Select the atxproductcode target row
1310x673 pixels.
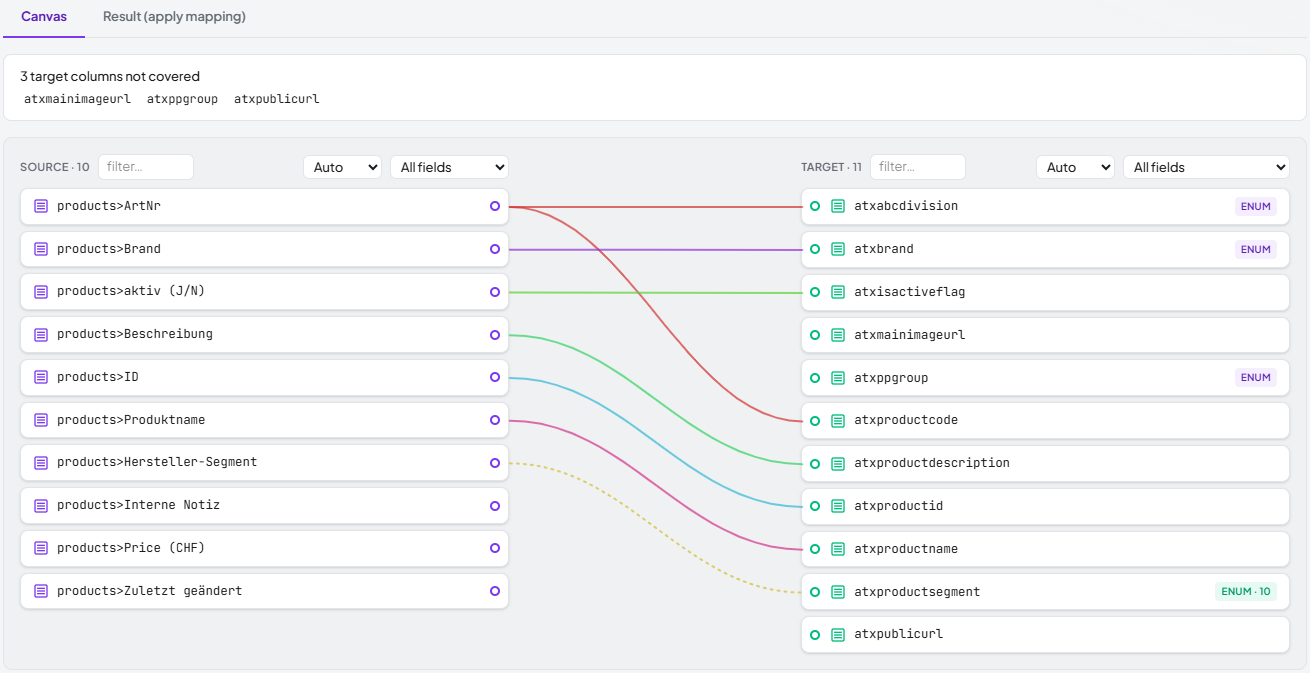pyautogui.click(x=1045, y=420)
